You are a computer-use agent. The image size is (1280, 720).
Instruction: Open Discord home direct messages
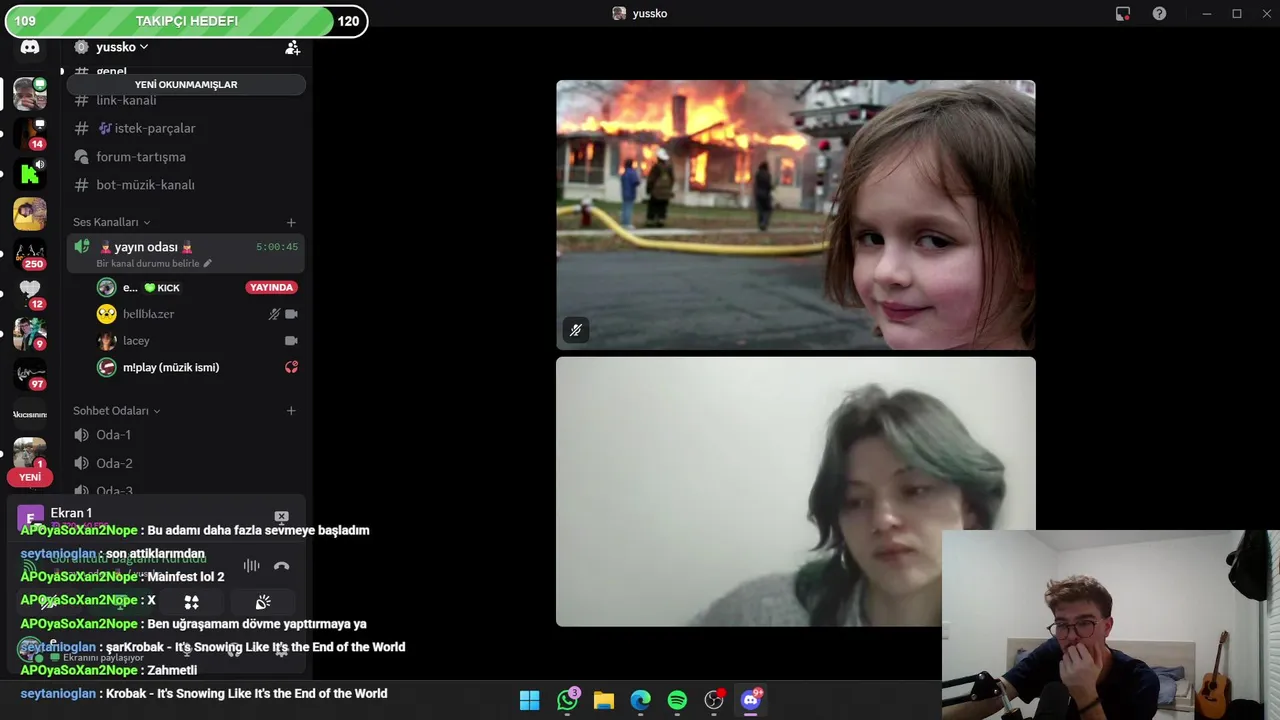[x=30, y=47]
